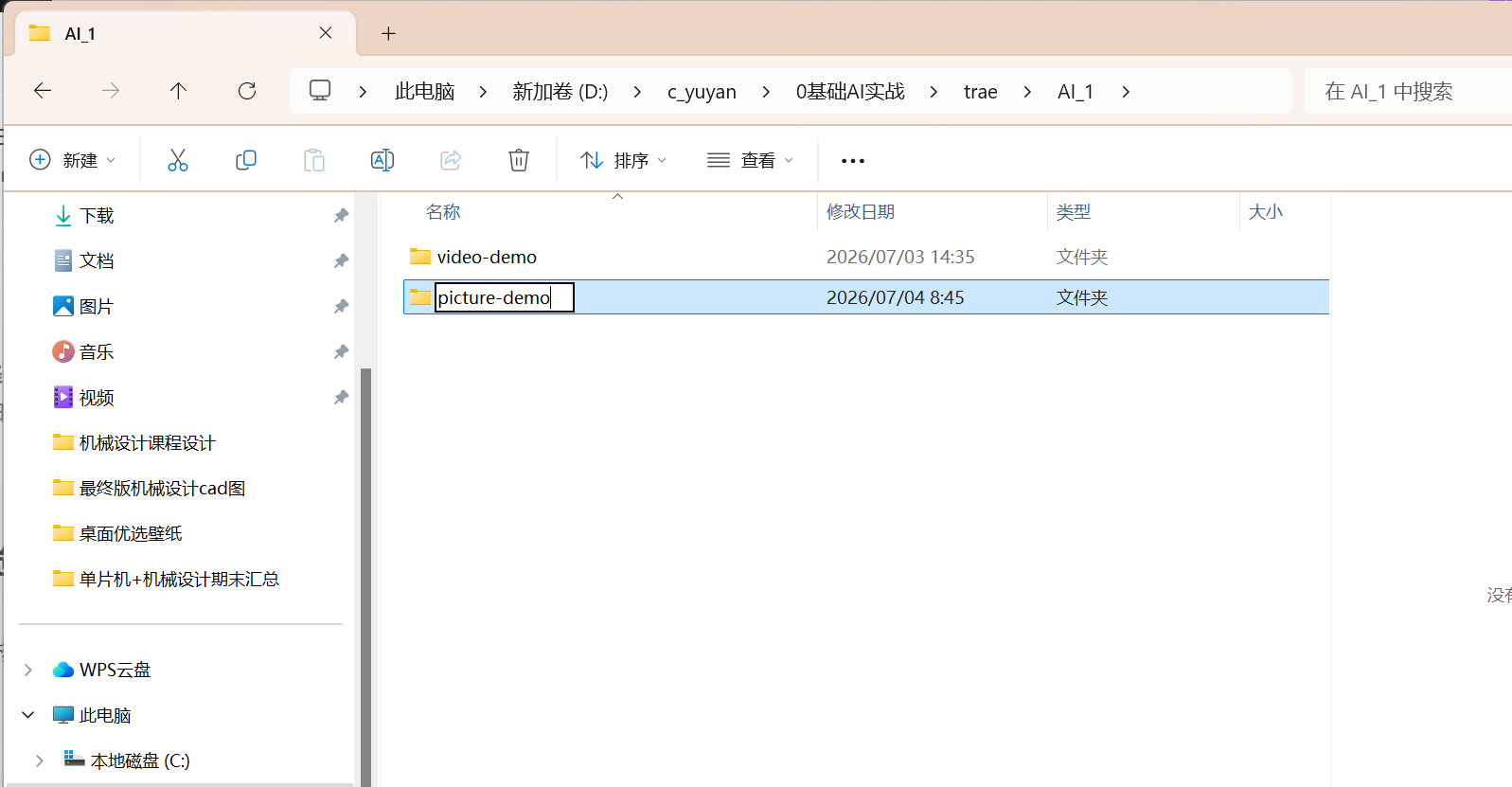Navigate to 0基础AI实战 breadcrumb
Viewport: 1512px width, 787px height.
[x=850, y=92]
